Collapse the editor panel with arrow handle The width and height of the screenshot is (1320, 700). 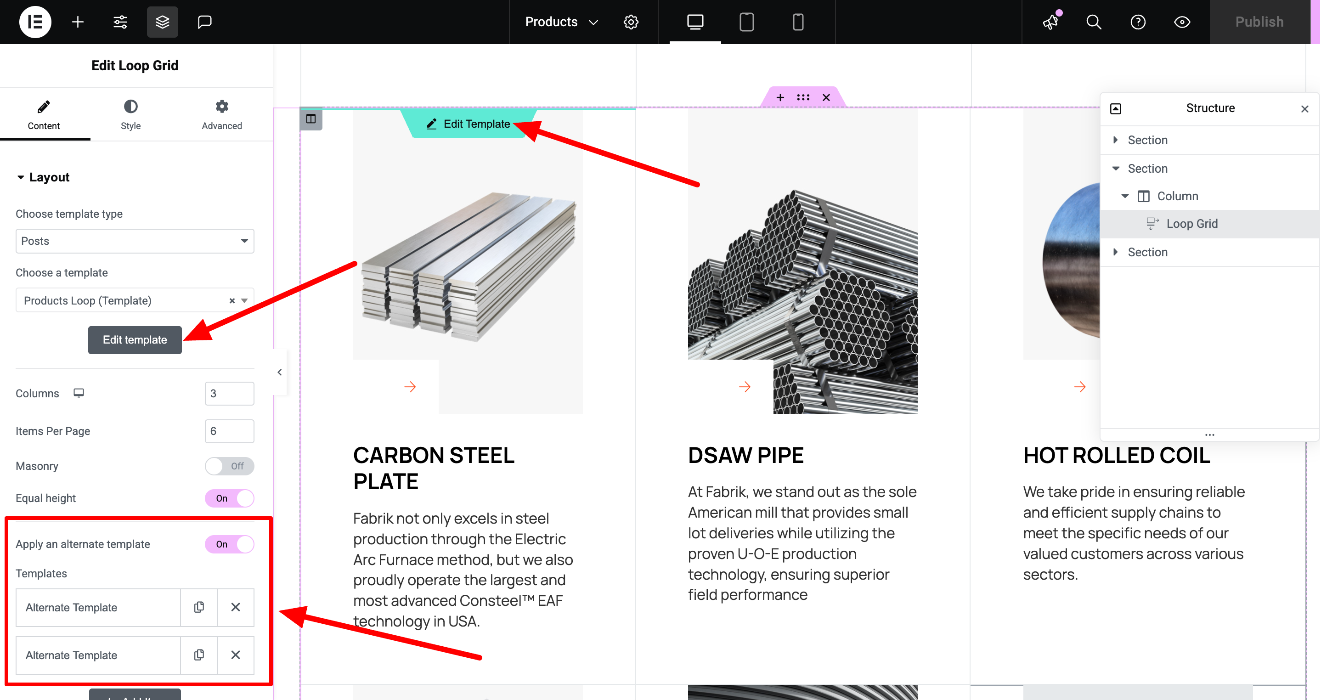click(x=280, y=372)
